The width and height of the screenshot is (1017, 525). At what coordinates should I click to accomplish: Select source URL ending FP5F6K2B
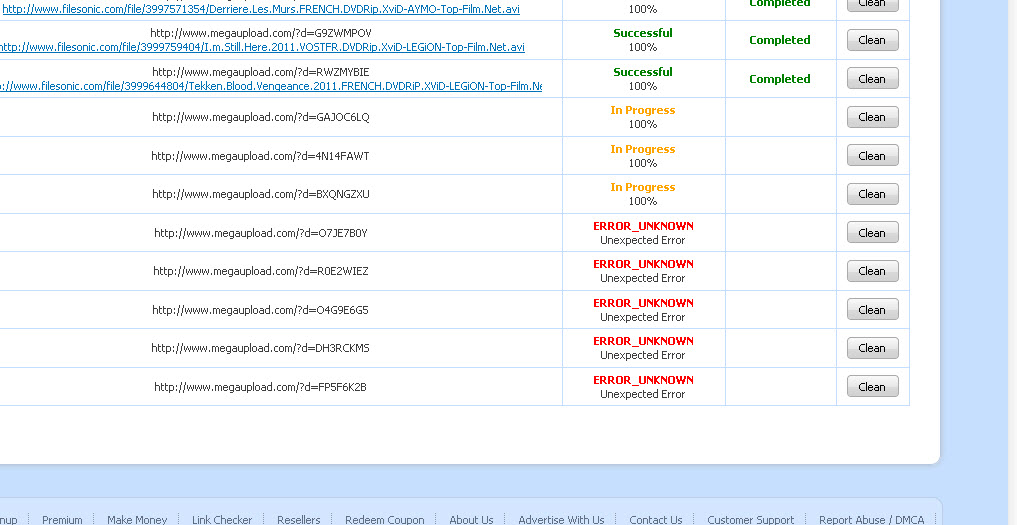tap(260, 387)
